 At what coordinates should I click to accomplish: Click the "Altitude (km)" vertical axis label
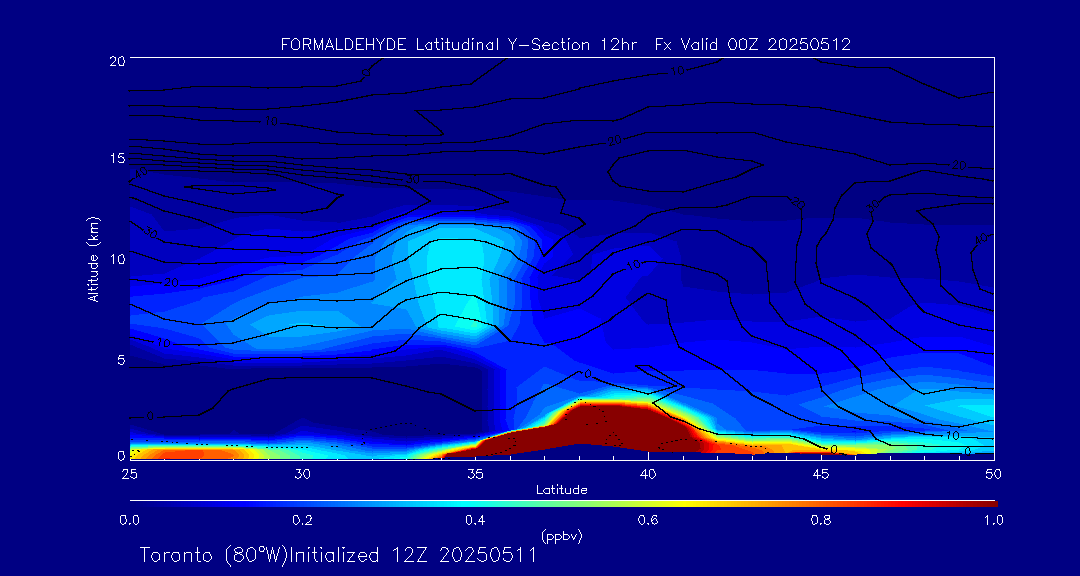point(92,260)
